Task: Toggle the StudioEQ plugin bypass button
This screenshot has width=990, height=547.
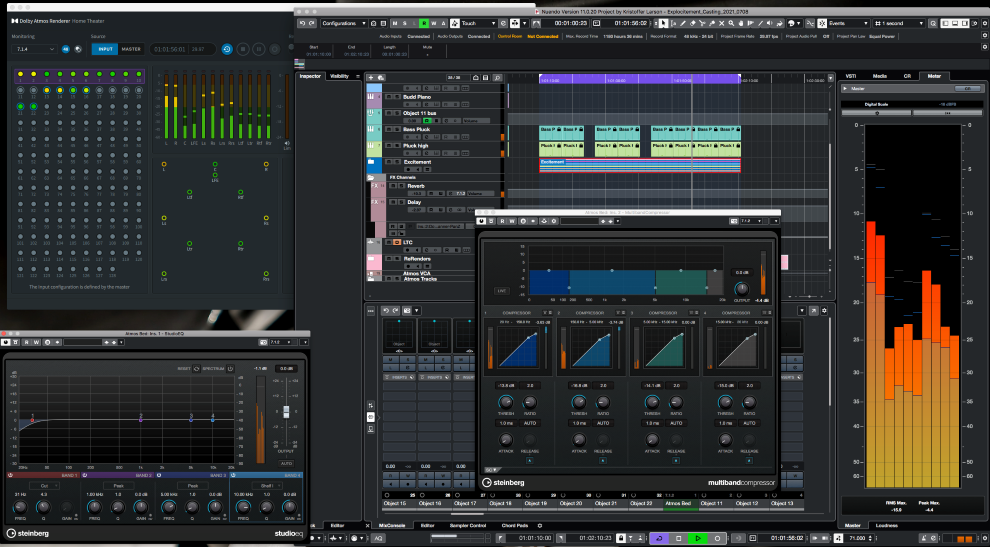Action: point(6,342)
